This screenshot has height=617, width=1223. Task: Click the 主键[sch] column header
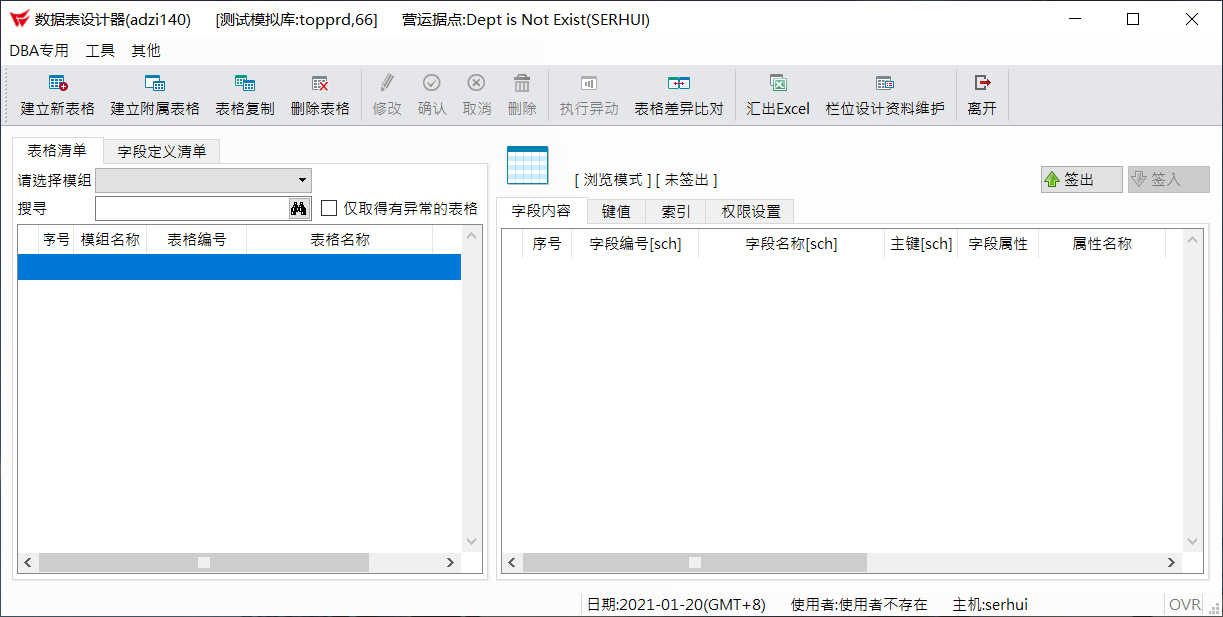point(921,243)
